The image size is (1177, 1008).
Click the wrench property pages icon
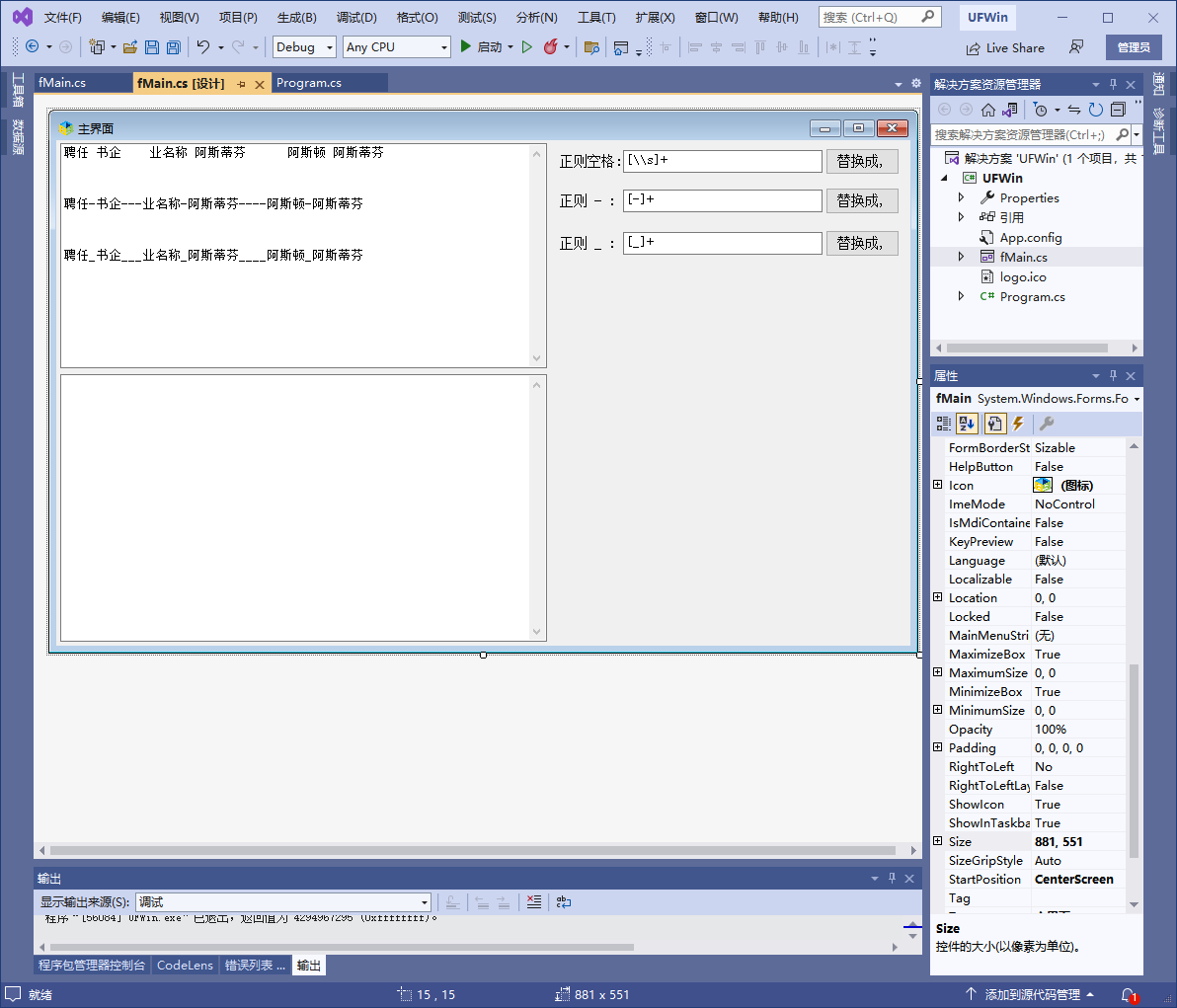coord(1047,424)
